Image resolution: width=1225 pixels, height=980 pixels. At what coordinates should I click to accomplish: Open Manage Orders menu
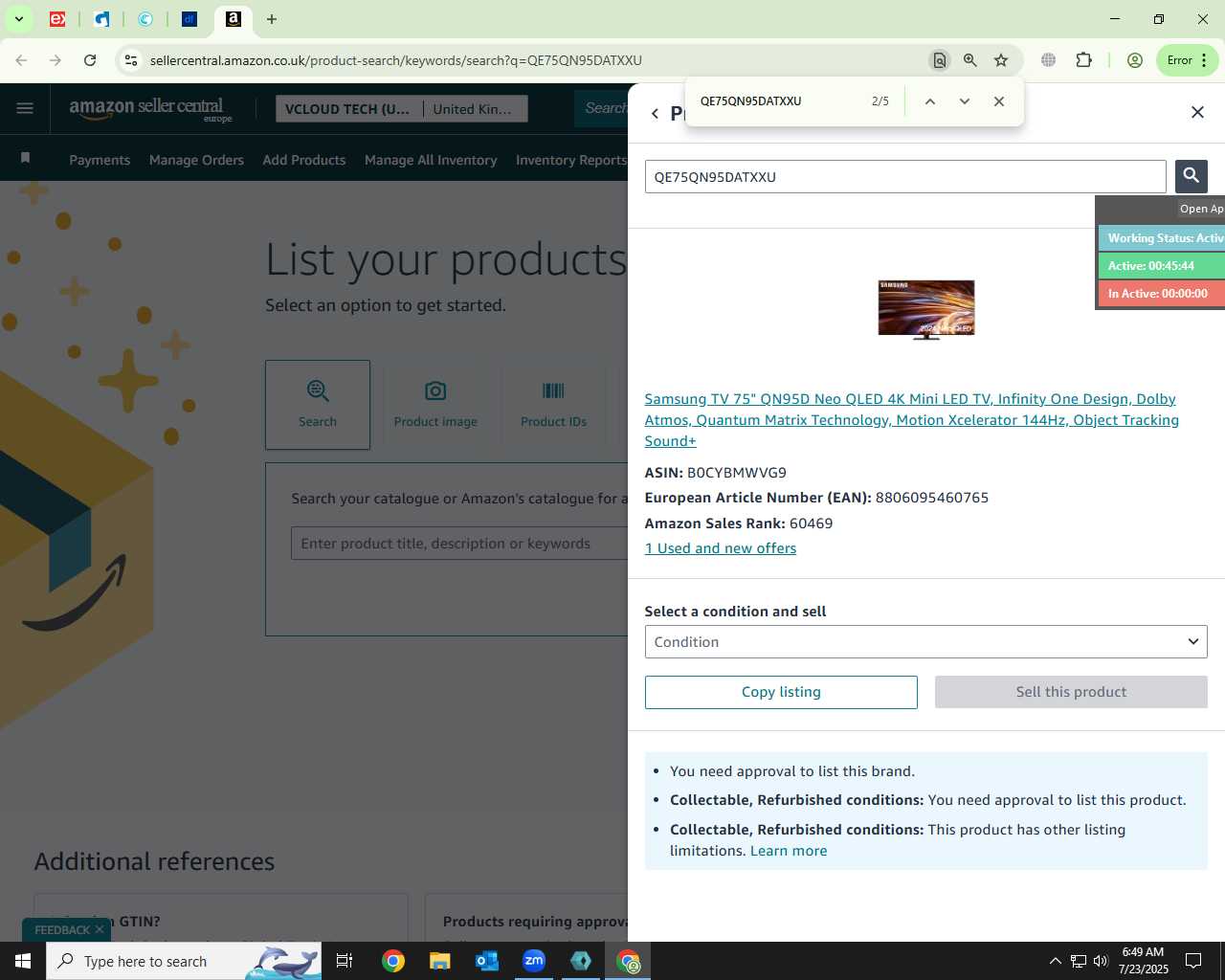click(x=196, y=160)
